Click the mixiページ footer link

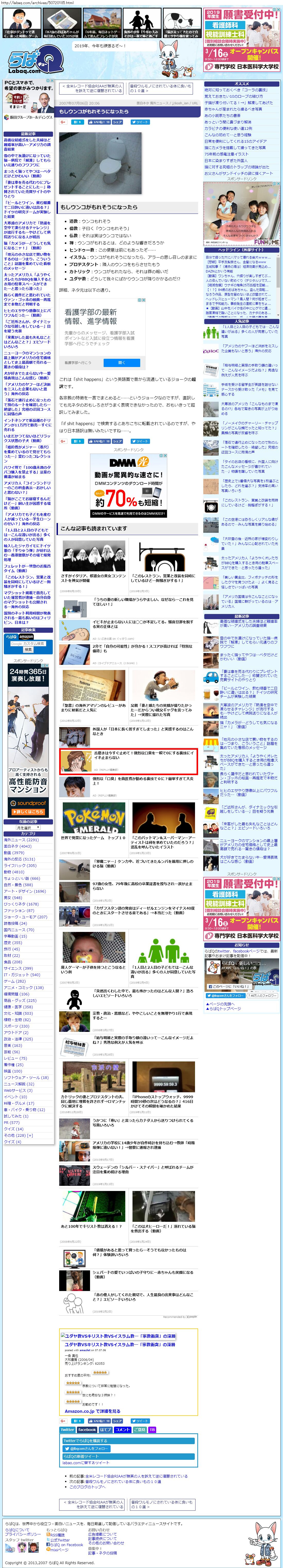[58, 1550]
